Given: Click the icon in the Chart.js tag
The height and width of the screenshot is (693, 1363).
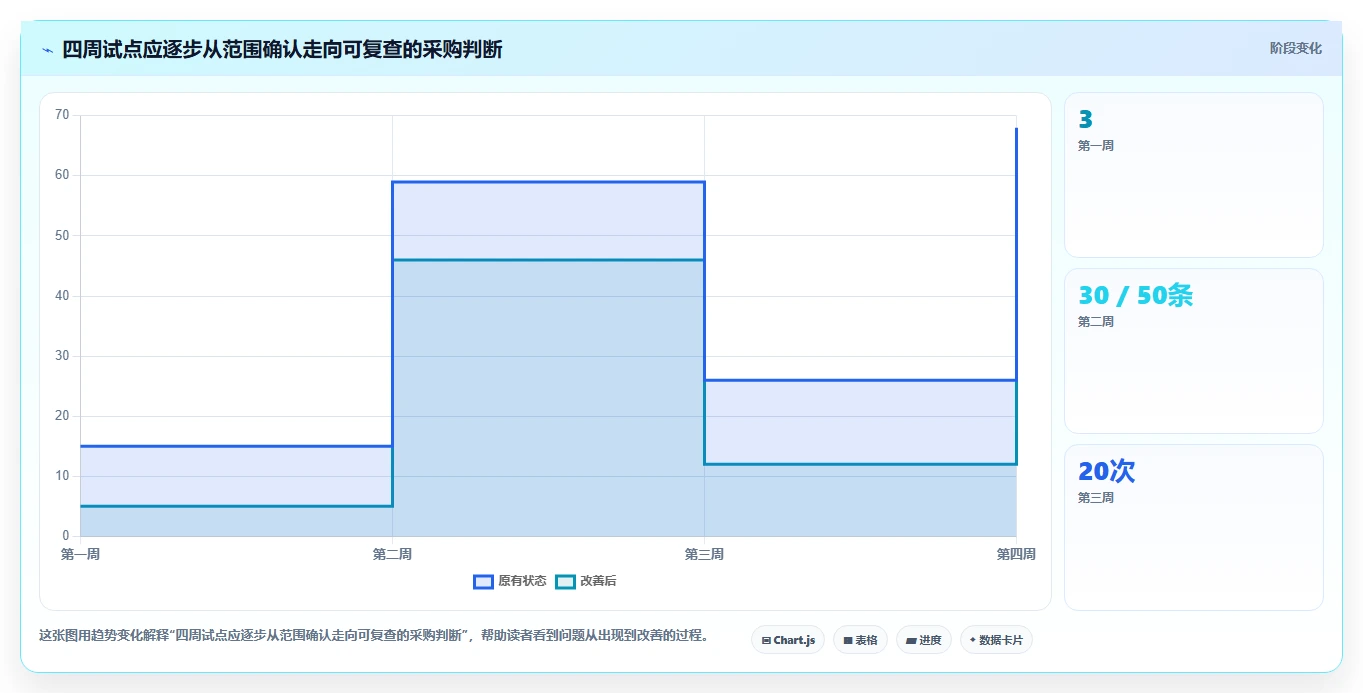Looking at the screenshot, I should click(x=766, y=640).
